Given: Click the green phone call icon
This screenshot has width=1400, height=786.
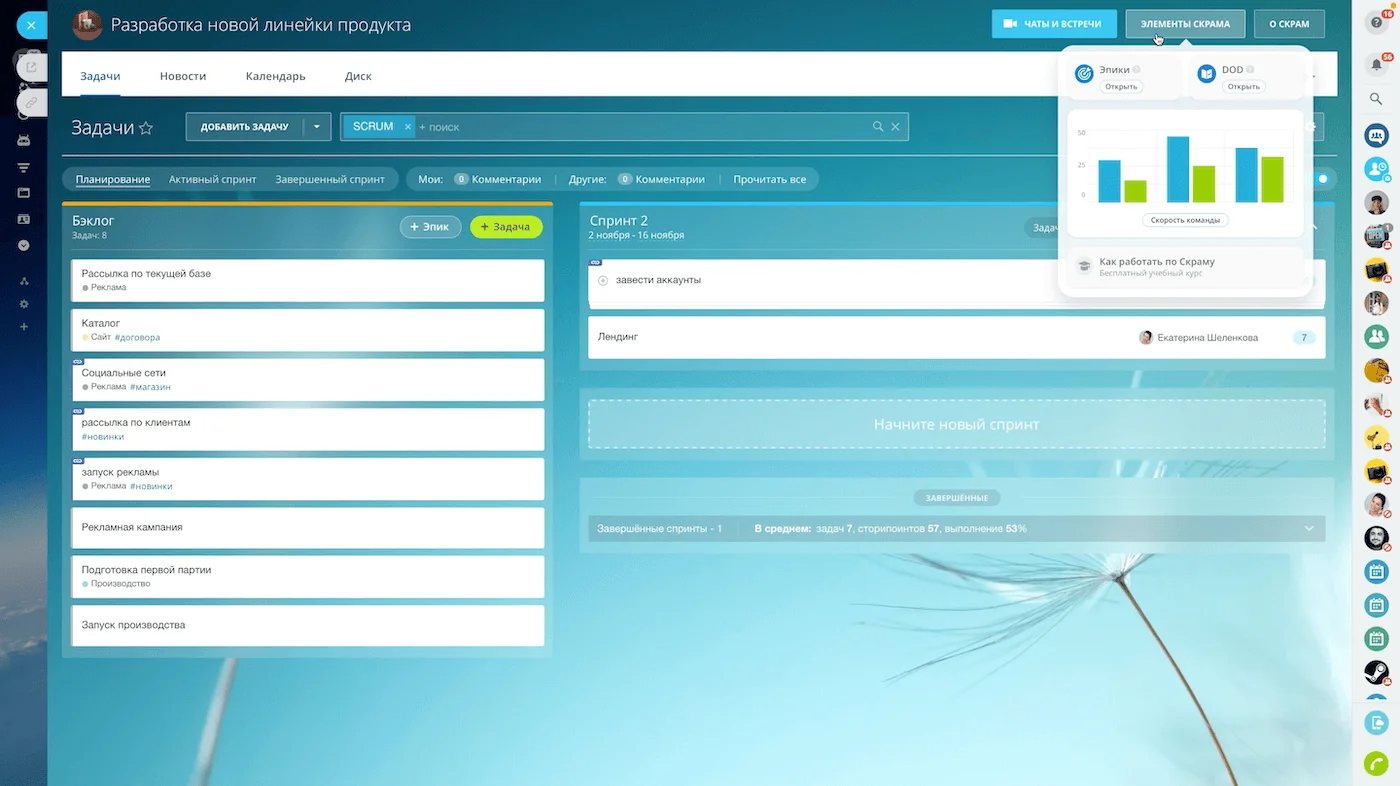Looking at the screenshot, I should pyautogui.click(x=1376, y=763).
